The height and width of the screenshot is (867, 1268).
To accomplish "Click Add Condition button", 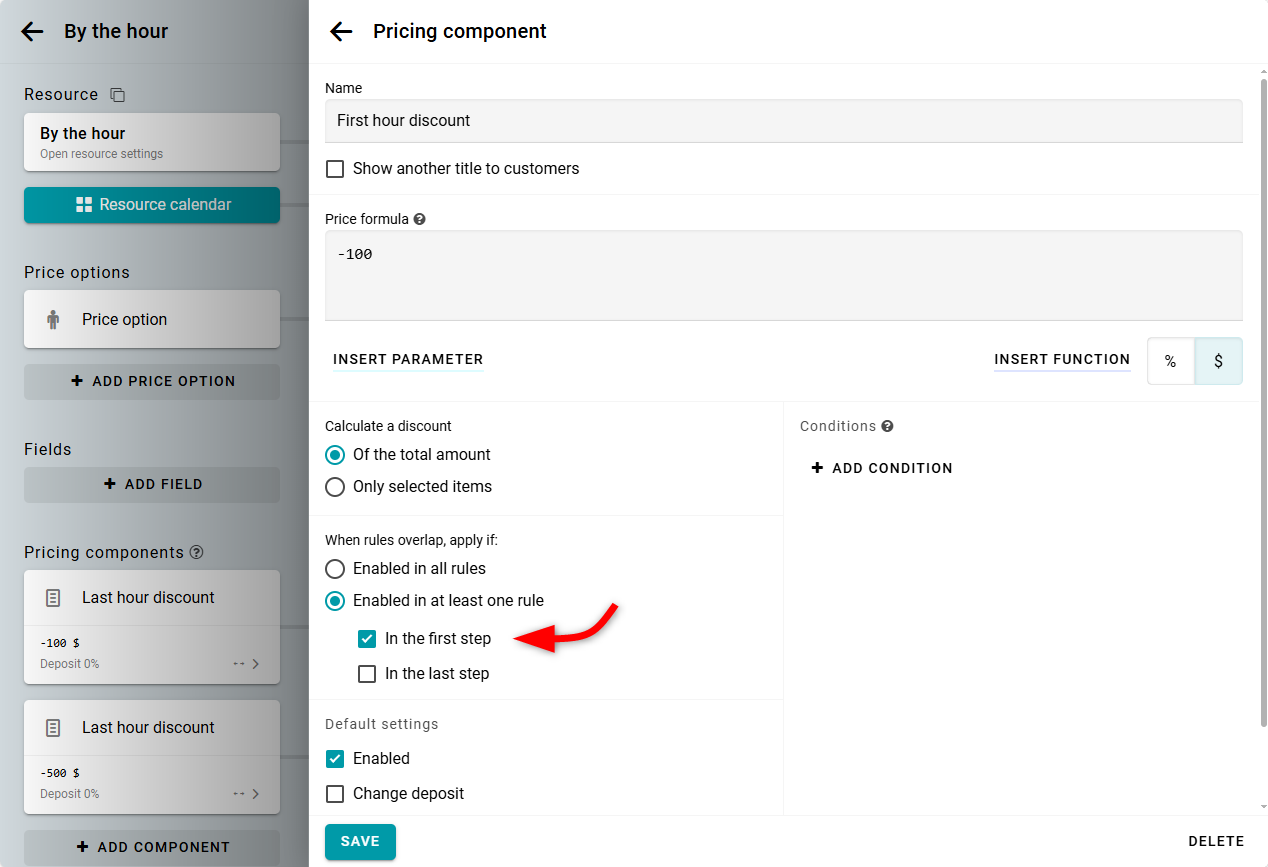I will click(x=881, y=468).
